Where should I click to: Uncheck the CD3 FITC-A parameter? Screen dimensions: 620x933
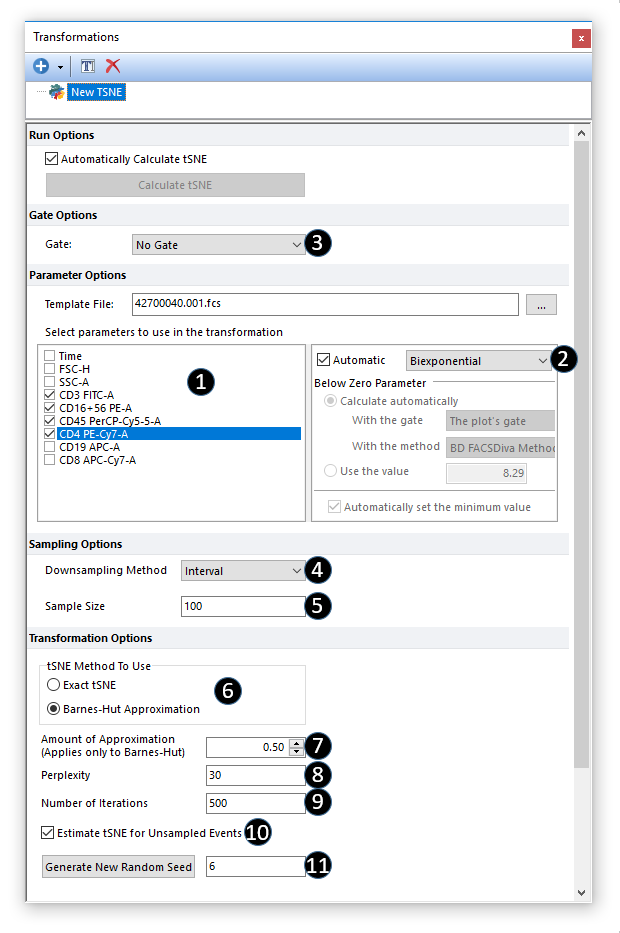tap(50, 395)
